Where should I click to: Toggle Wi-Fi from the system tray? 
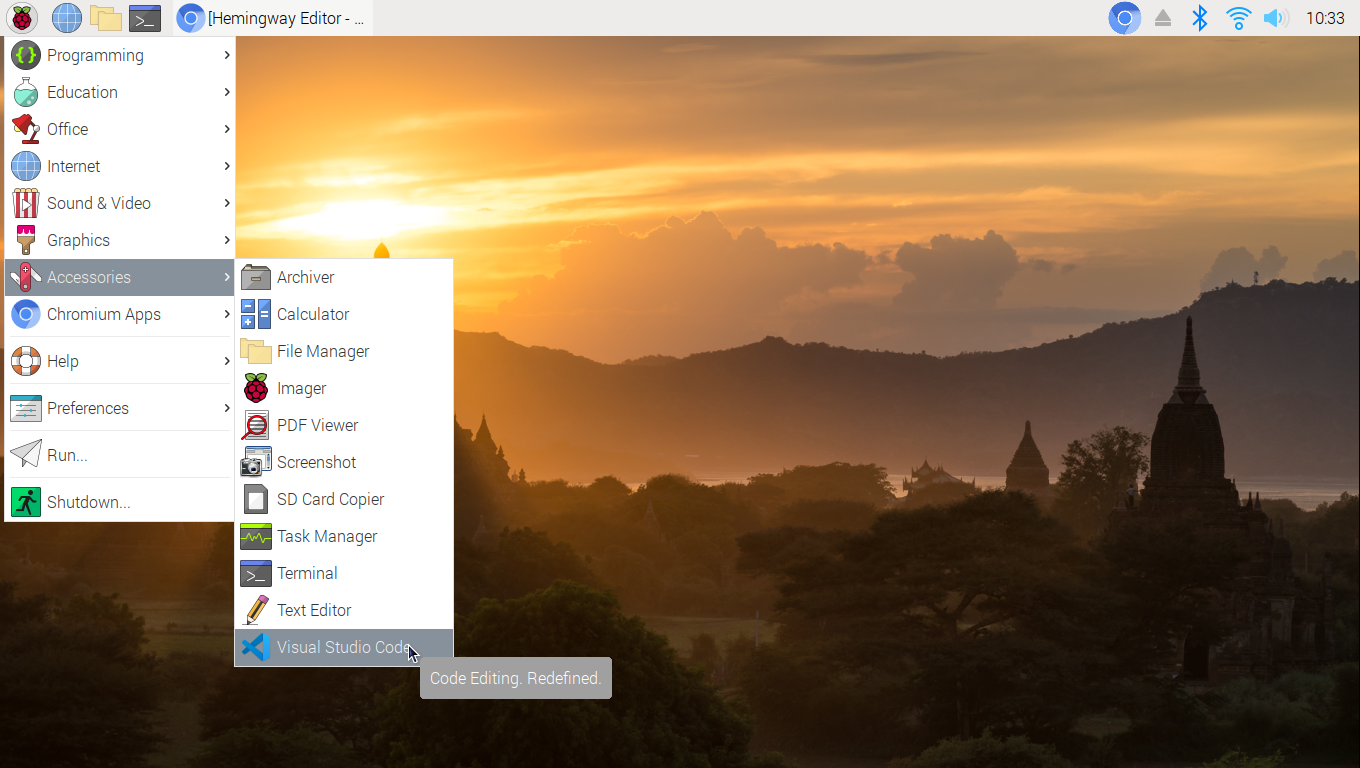pyautogui.click(x=1238, y=17)
